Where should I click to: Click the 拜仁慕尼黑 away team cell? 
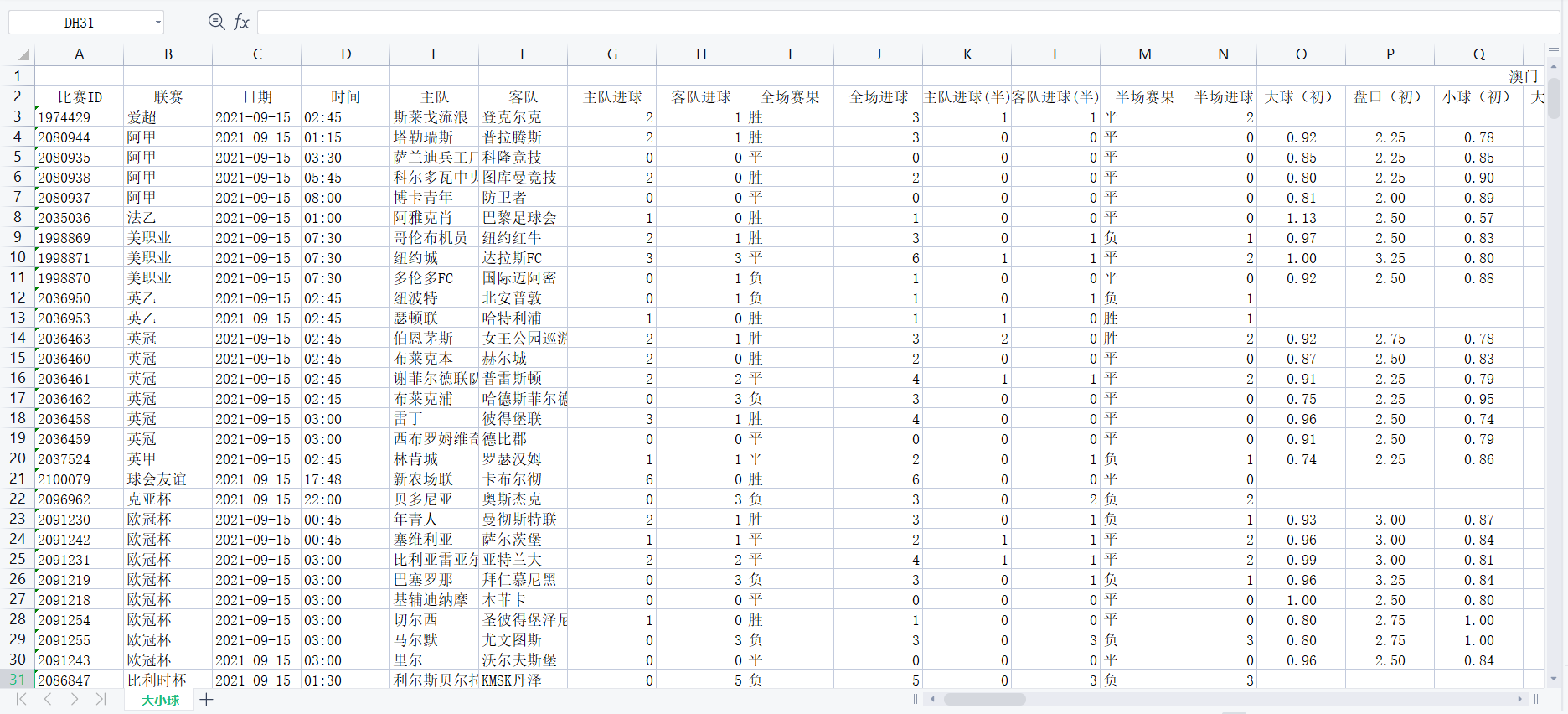click(524, 580)
